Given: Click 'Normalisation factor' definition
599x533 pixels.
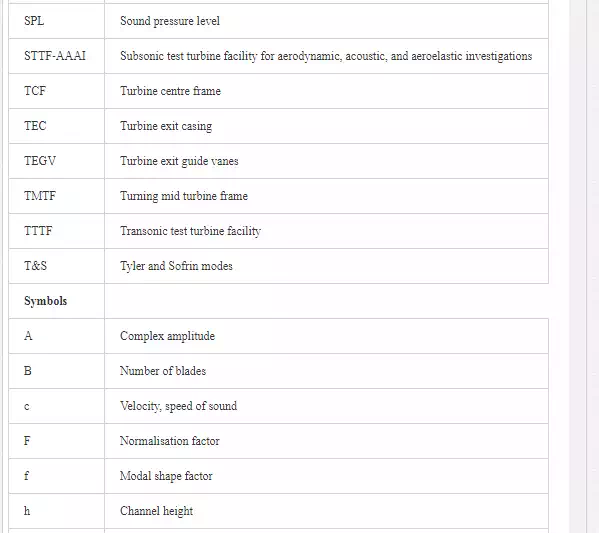Looking at the screenshot, I should [x=170, y=441].
